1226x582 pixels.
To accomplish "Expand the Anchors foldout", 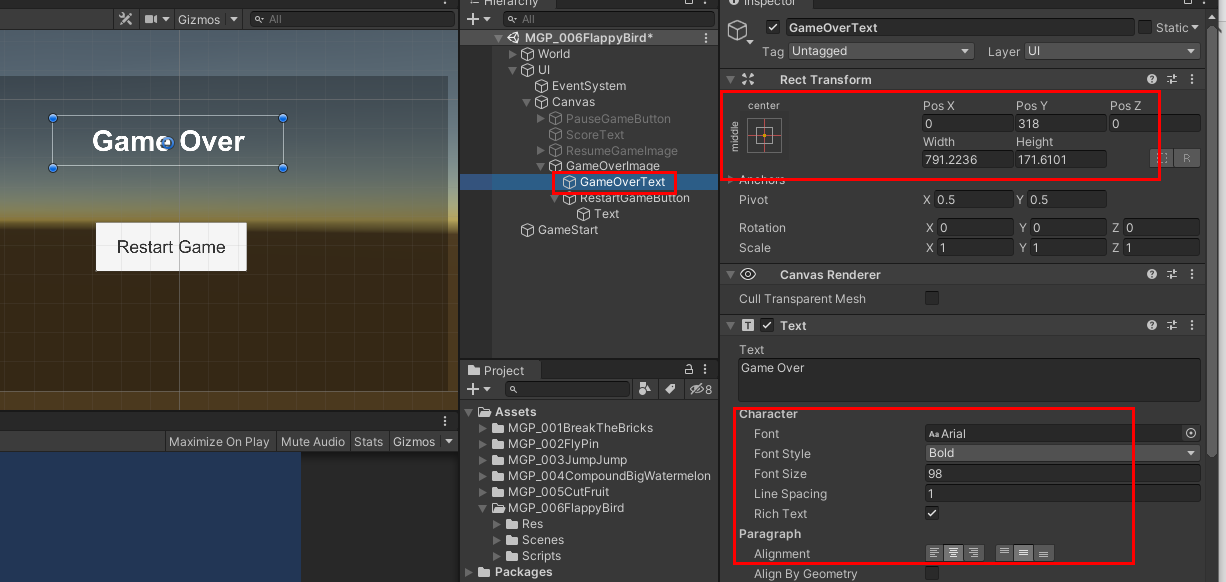I will coord(730,180).
